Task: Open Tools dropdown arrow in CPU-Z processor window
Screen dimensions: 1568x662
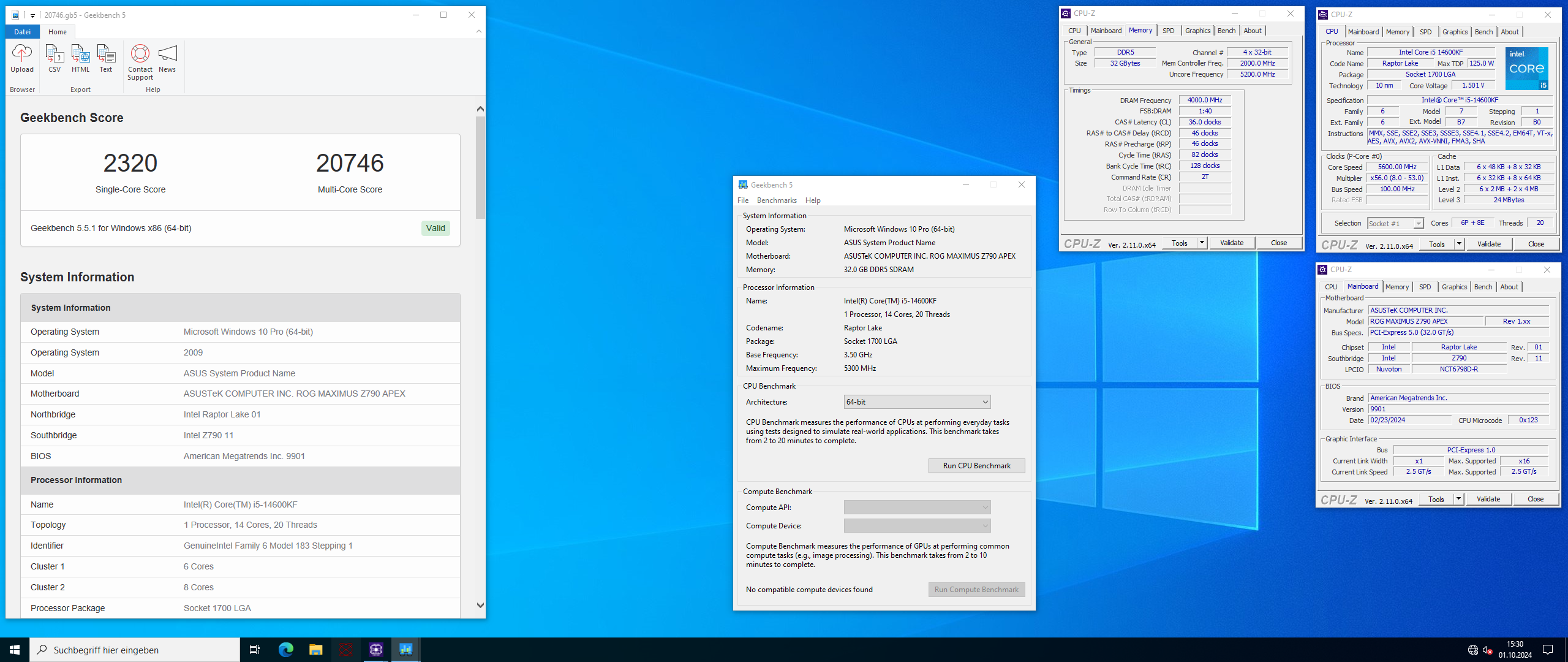Action: (1459, 245)
